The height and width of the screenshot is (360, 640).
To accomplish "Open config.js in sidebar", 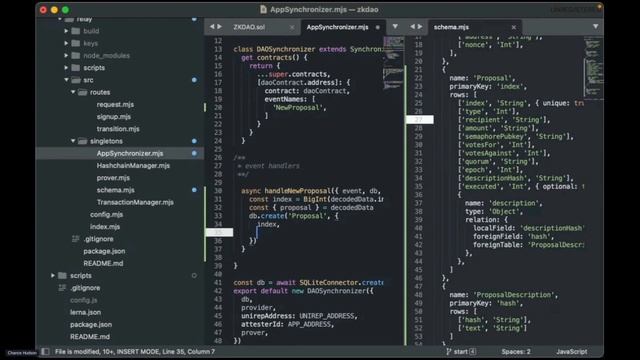I will pos(83,300).
